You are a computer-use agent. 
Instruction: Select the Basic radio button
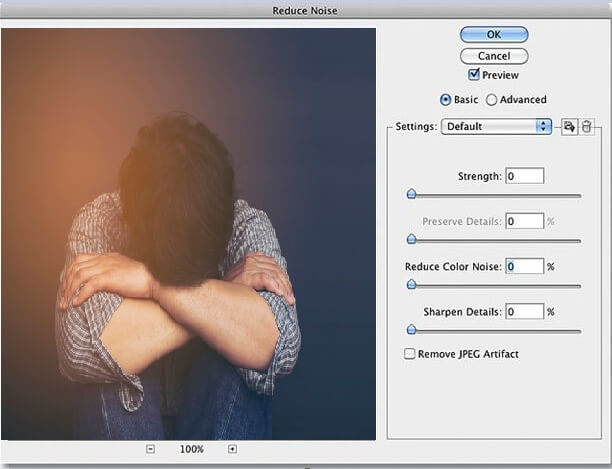tap(445, 100)
